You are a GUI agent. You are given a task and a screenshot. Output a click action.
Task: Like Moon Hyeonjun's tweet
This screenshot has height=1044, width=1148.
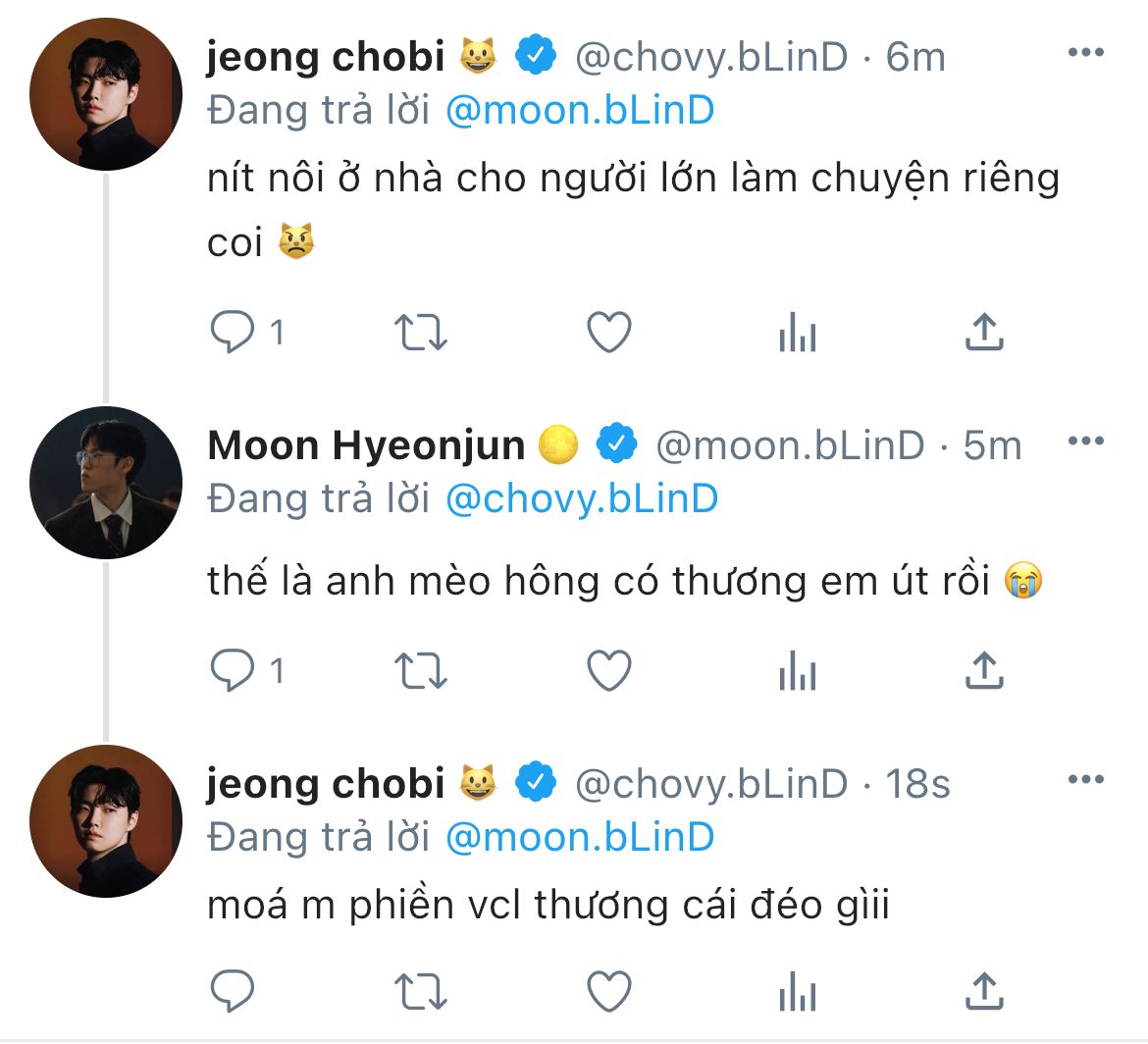click(x=609, y=670)
